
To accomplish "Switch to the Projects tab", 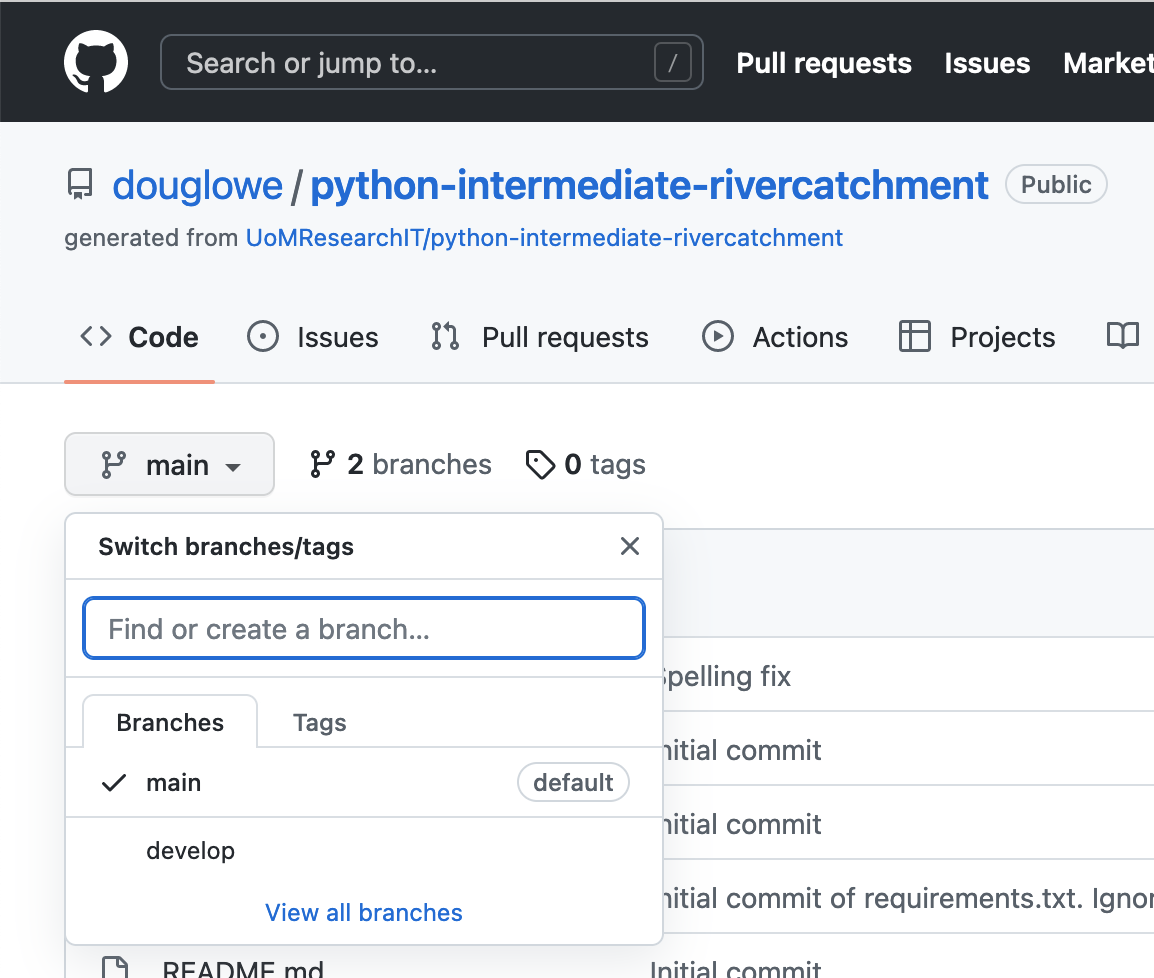I will click(x=977, y=337).
